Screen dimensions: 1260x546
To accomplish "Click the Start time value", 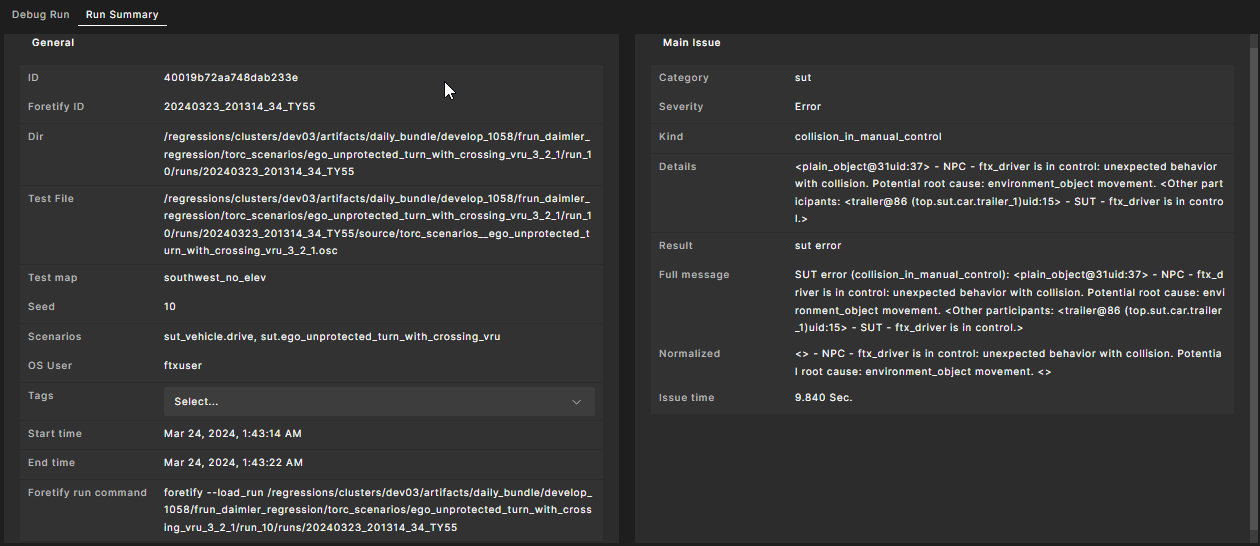I will click(x=233, y=433).
